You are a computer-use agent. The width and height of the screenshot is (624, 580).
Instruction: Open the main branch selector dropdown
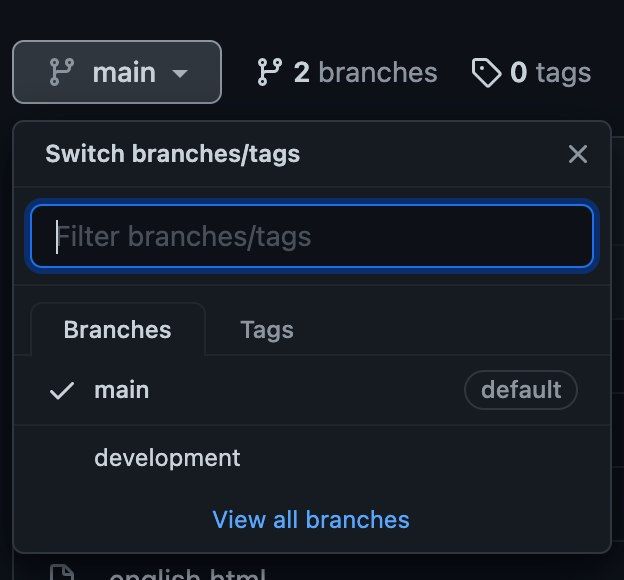coord(117,72)
